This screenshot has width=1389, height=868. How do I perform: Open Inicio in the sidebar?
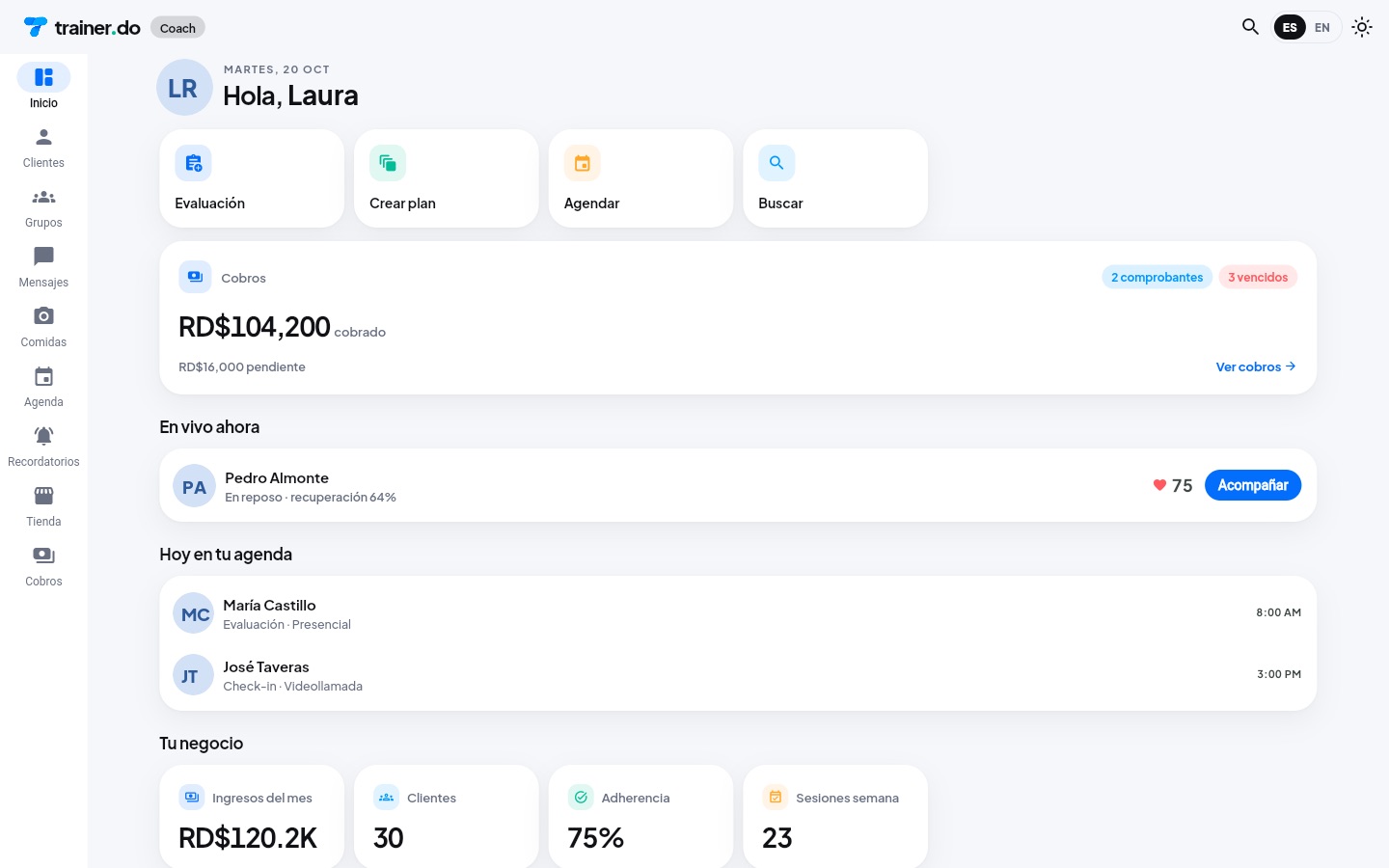click(43, 87)
